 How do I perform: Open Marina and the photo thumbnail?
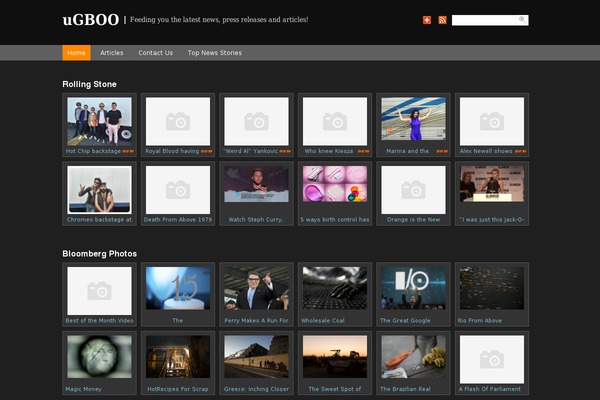[x=413, y=119]
